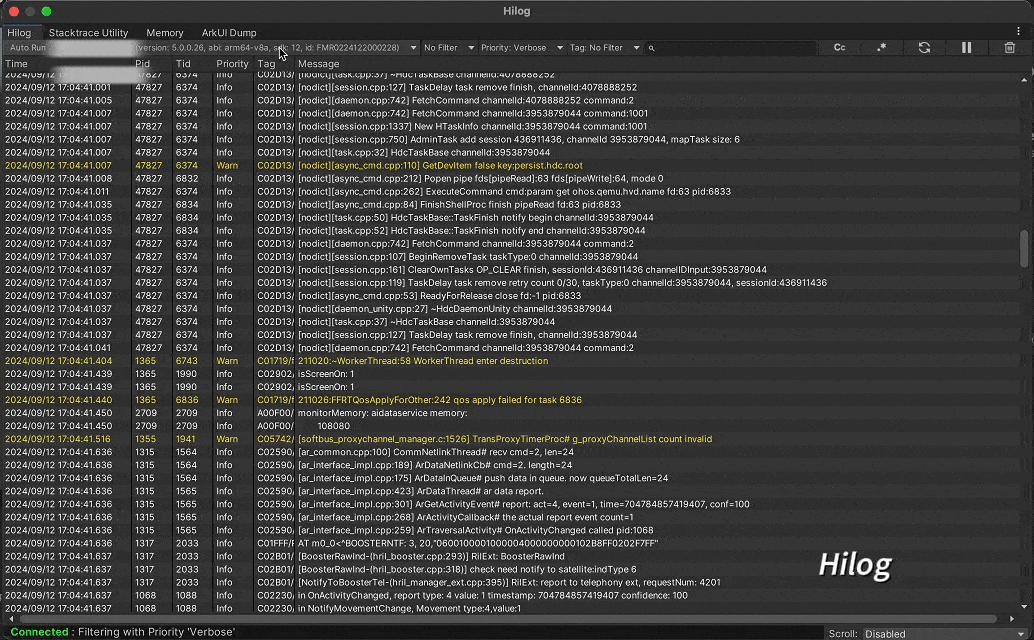Clear all logs with the trash icon
This screenshot has height=640, width=1034.
(1009, 47)
